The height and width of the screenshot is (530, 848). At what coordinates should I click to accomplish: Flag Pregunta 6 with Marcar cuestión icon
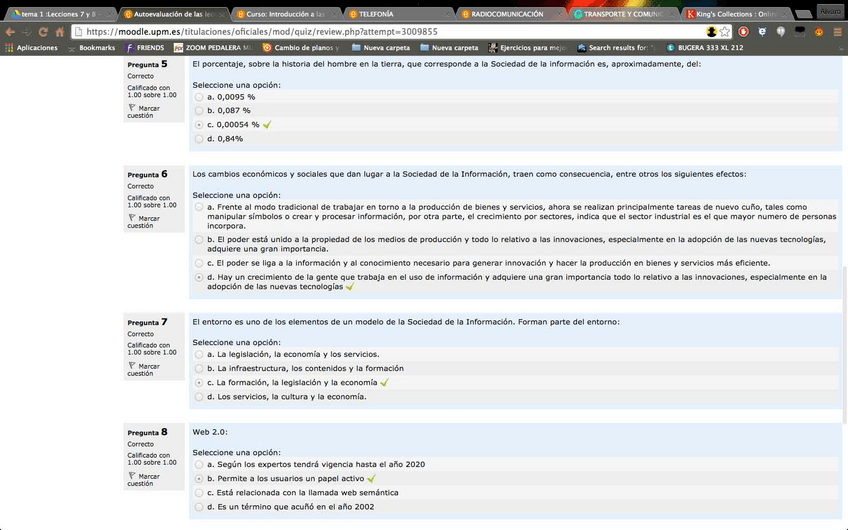tap(132, 218)
